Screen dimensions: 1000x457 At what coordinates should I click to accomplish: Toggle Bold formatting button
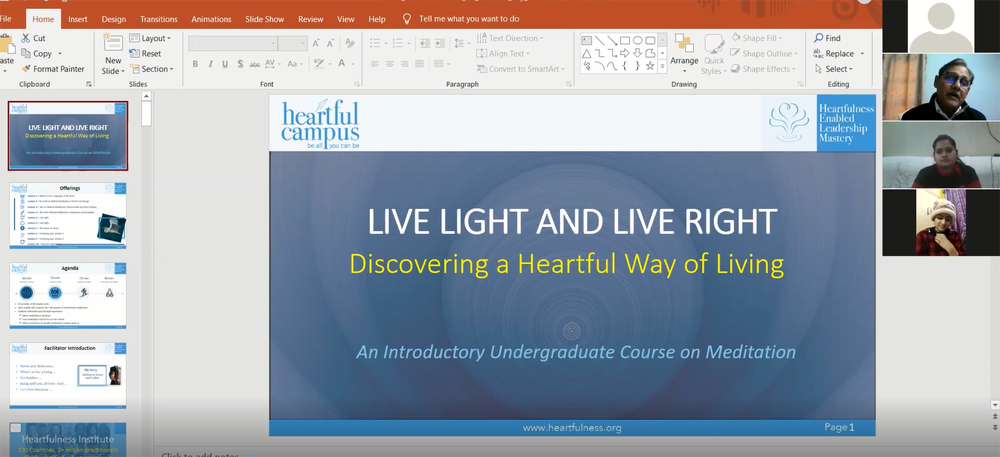(195, 64)
